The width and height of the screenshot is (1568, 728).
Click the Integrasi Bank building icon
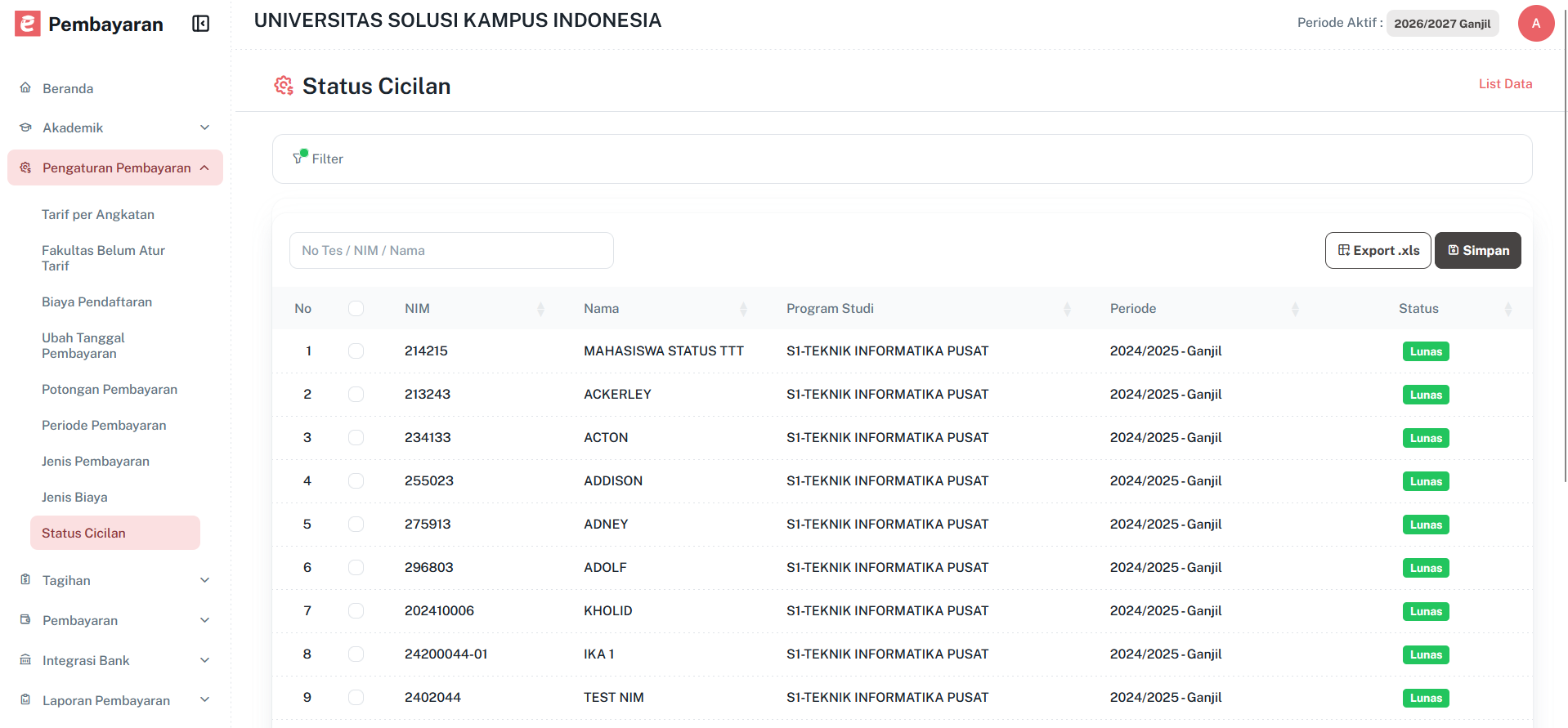(x=25, y=660)
